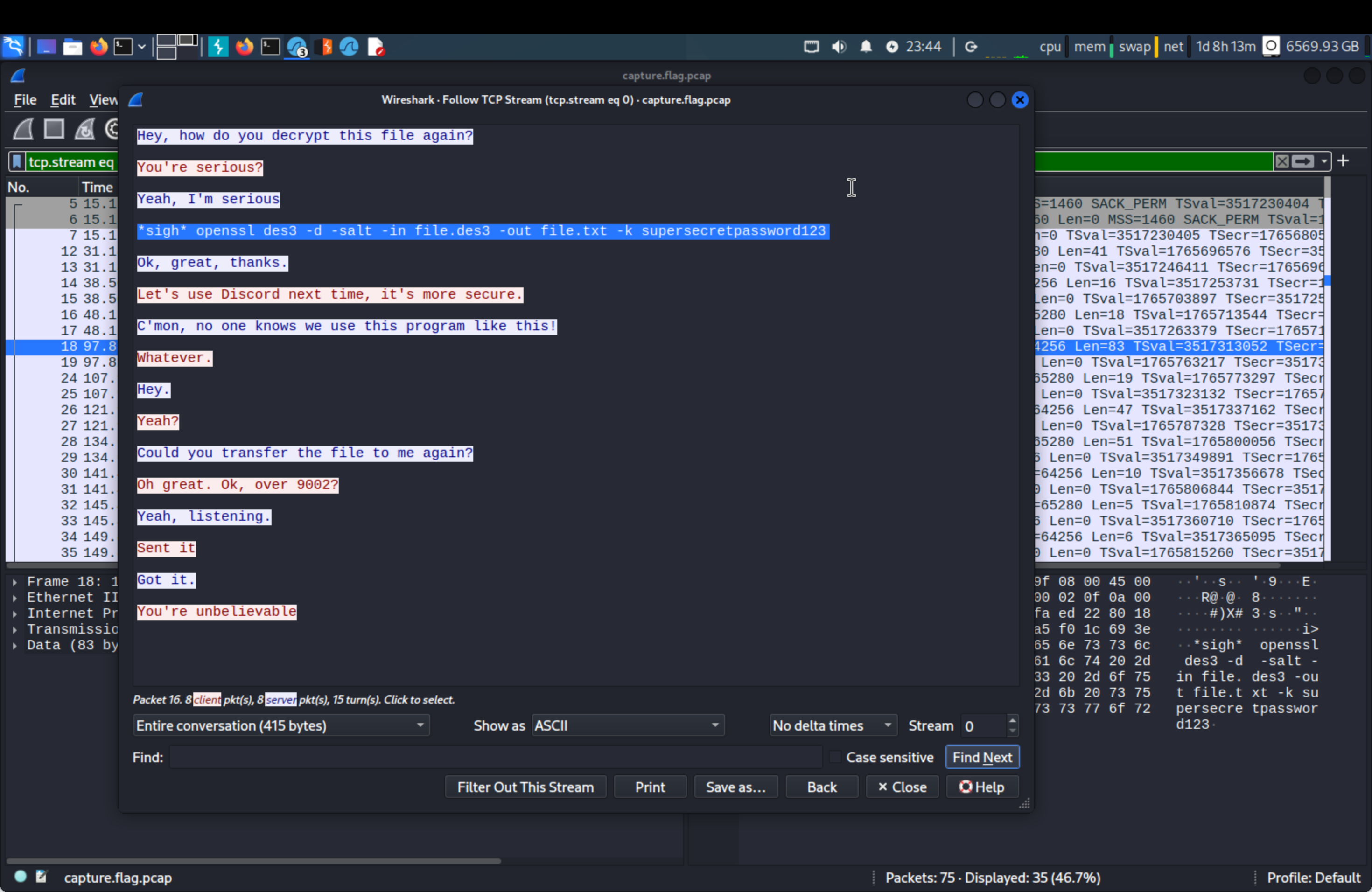1372x892 pixels.
Task: Expand the Data (83 bytes) tree item
Action: 14,645
